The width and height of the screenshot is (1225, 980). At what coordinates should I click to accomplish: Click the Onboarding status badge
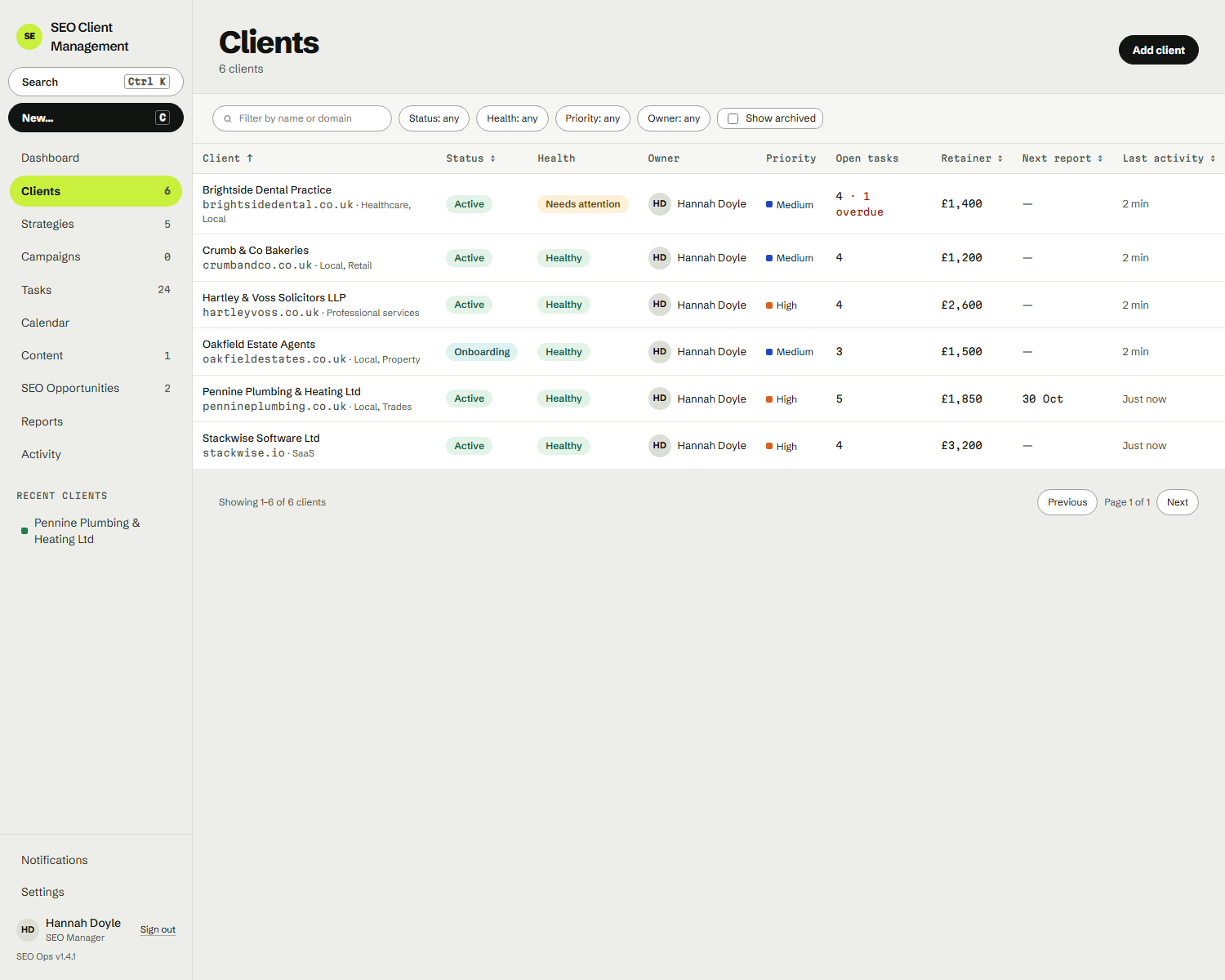point(482,352)
